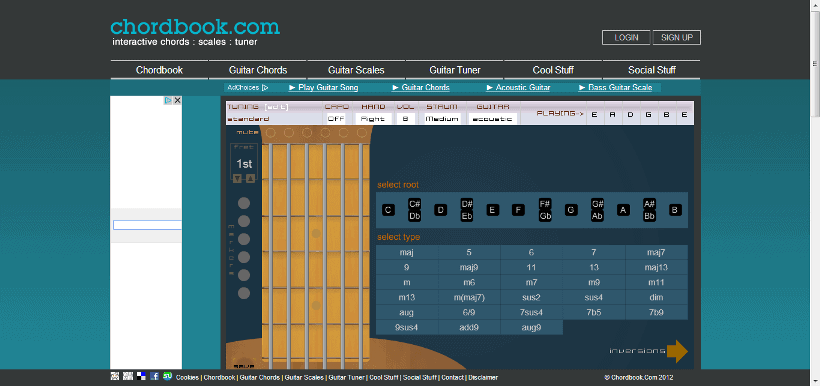Viewport: 820px width, 386px height.
Task: Click the Facebook icon in the footer
Action: click(155, 376)
